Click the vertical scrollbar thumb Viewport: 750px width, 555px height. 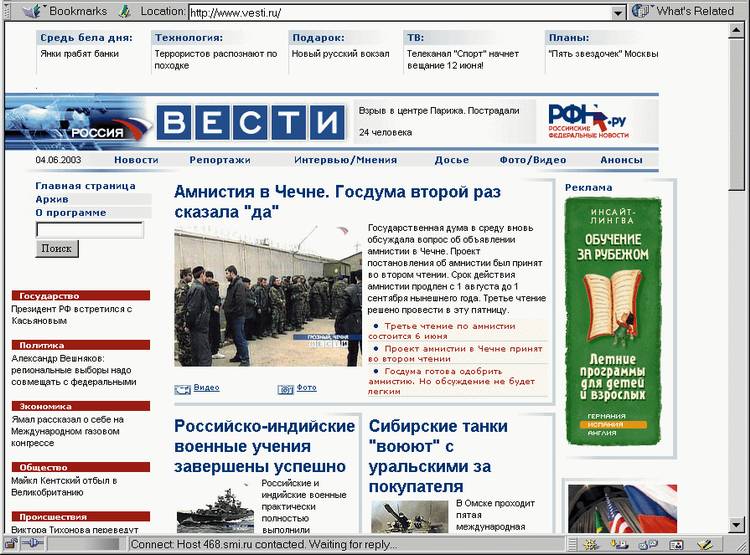(737, 115)
